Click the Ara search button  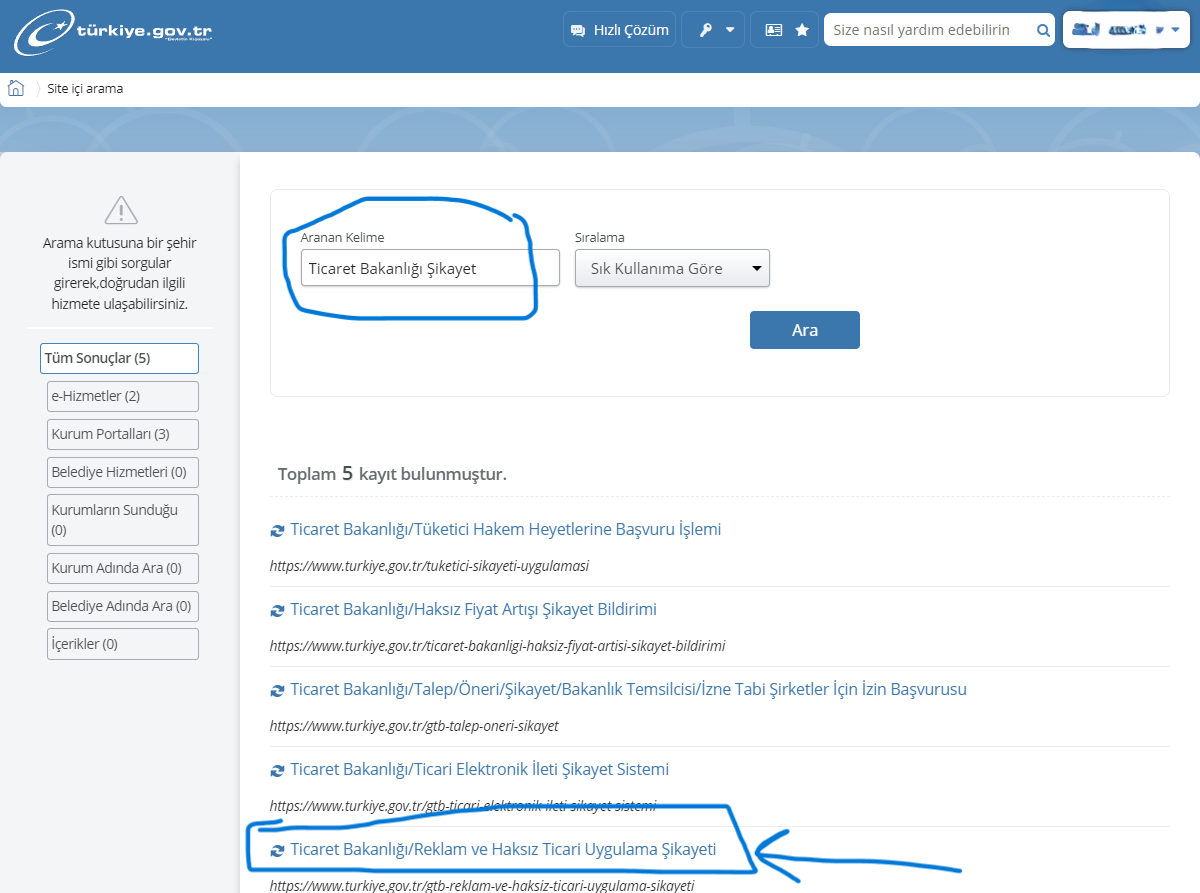805,330
